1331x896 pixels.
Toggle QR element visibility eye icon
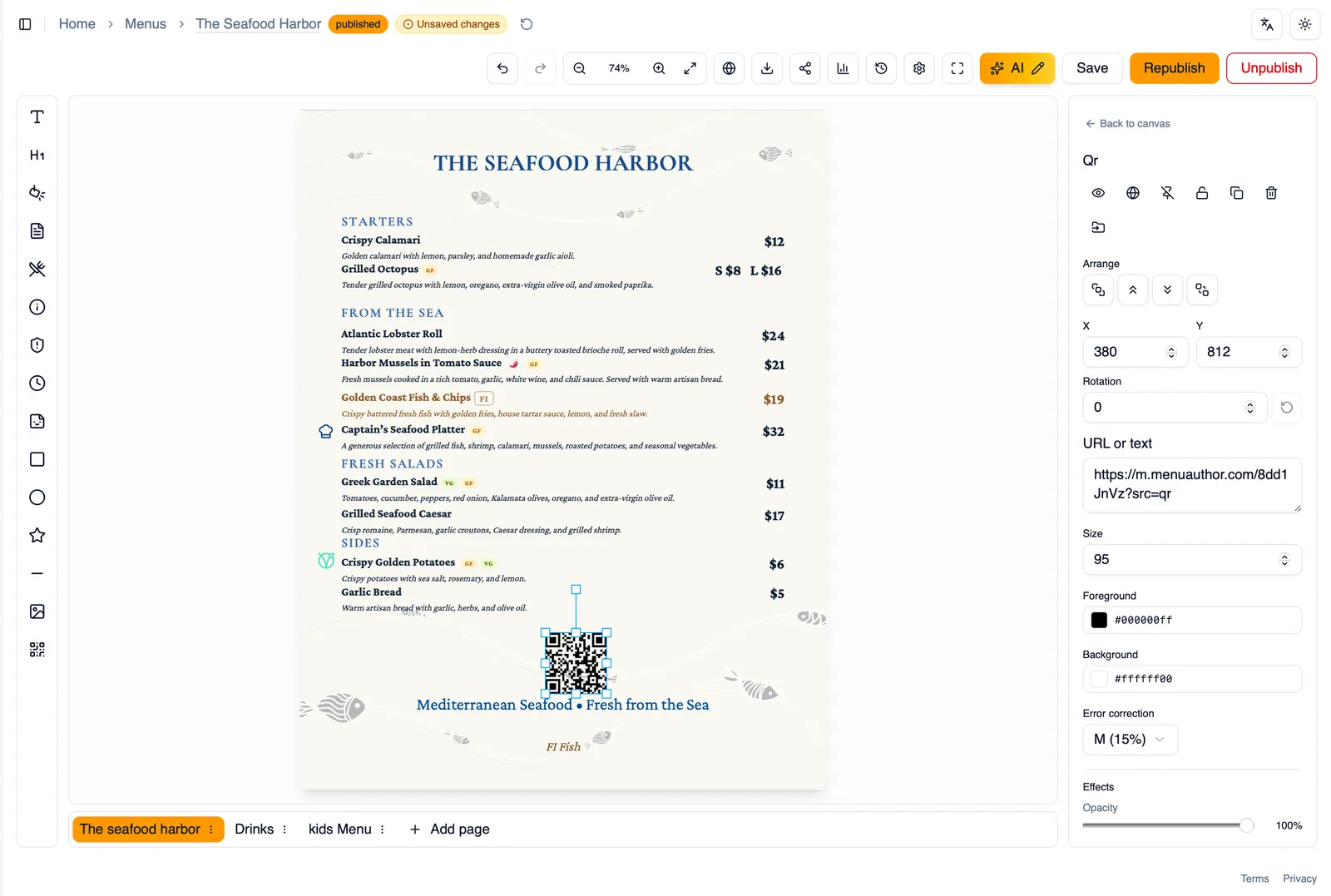tap(1098, 193)
